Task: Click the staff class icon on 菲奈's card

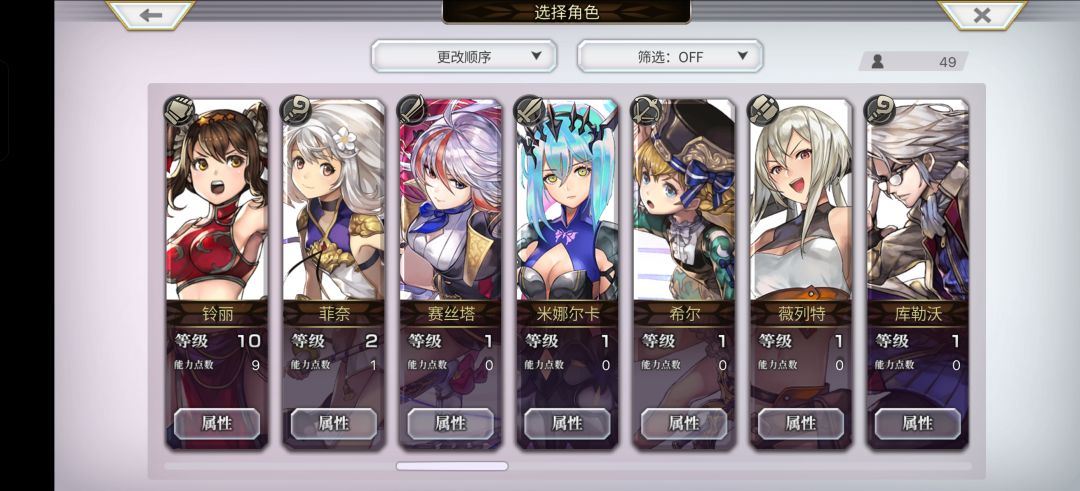Action: point(295,110)
